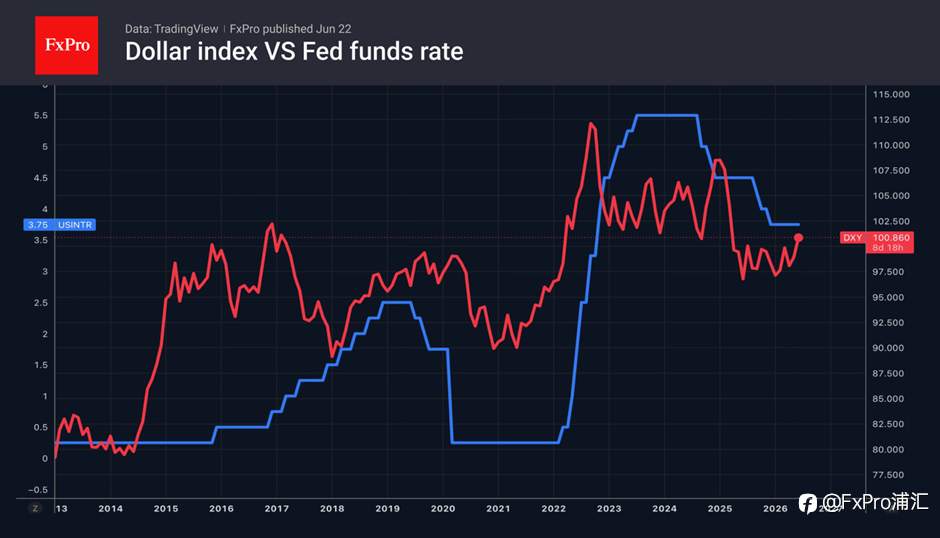Select the 2023 label on the time axis

609,509
